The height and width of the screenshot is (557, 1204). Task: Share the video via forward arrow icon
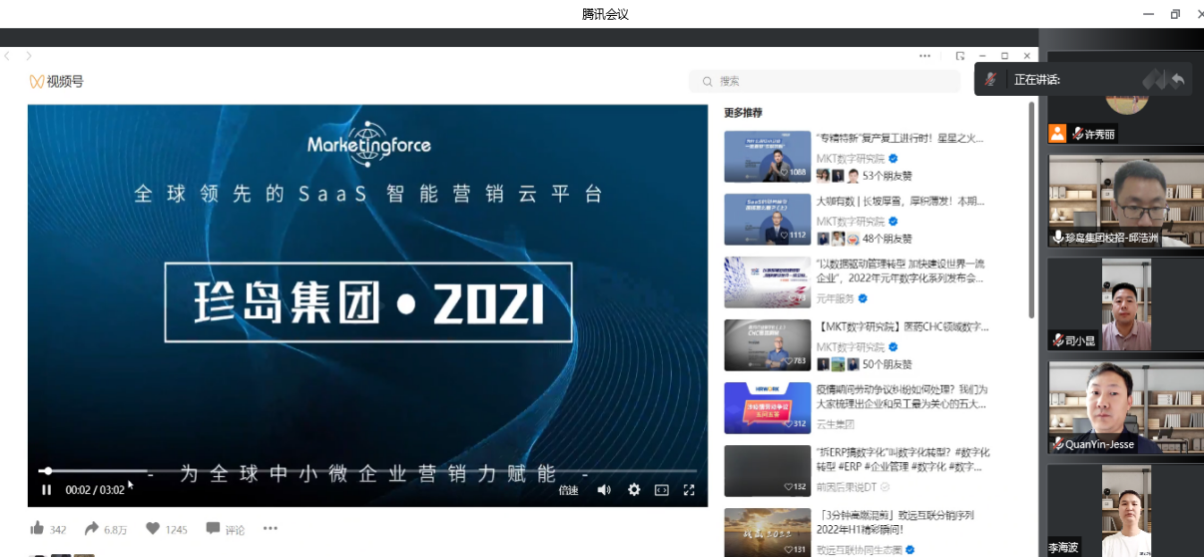tap(91, 528)
